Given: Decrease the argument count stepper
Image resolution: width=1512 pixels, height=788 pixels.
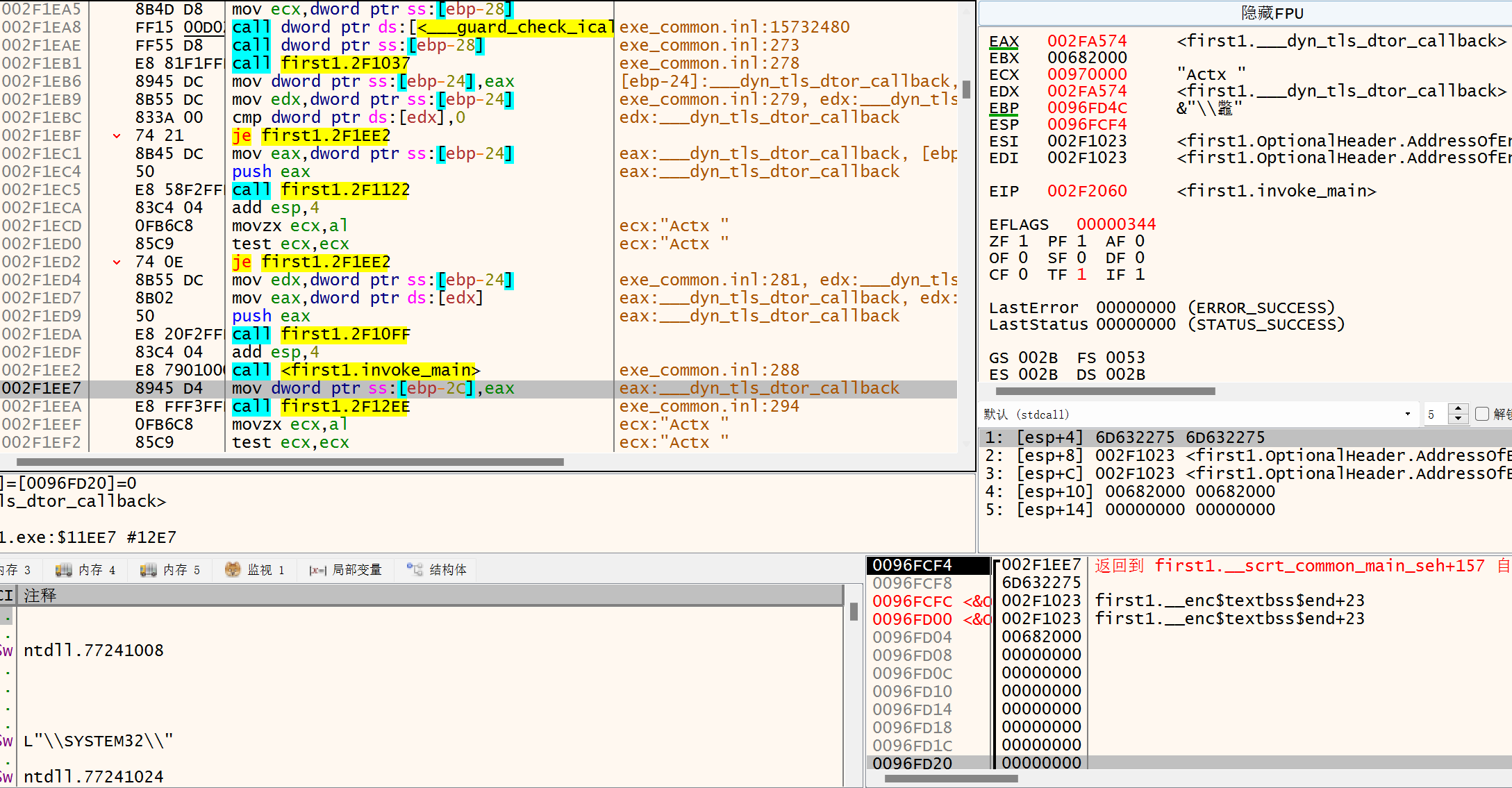Looking at the screenshot, I should coord(1459,419).
